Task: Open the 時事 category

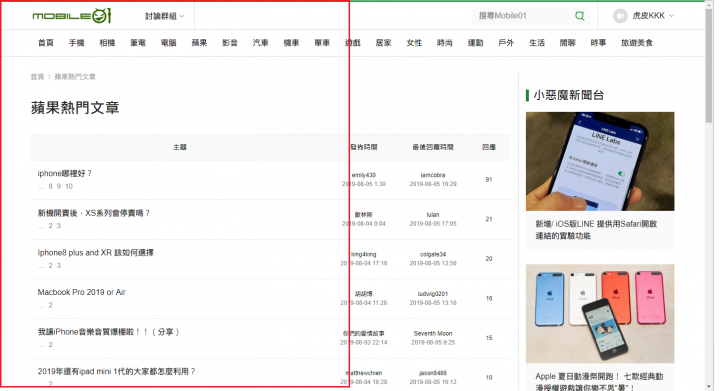Action: click(598, 43)
